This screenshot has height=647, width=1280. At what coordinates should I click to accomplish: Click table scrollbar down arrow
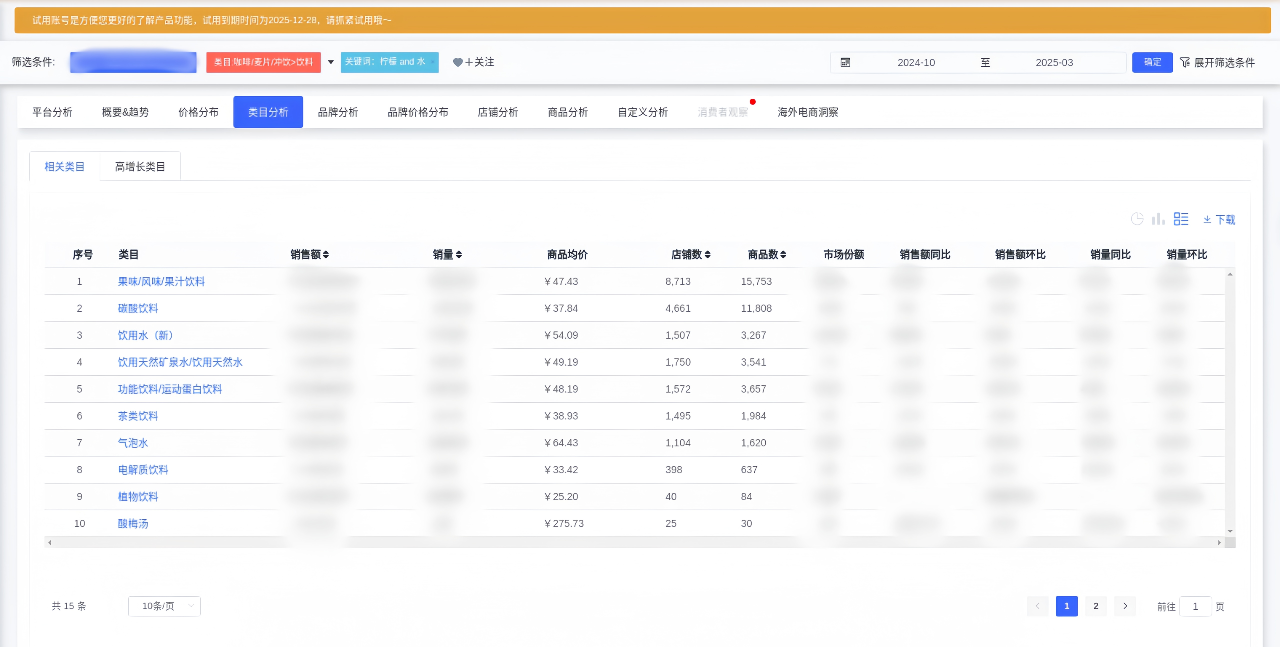pos(1230,531)
